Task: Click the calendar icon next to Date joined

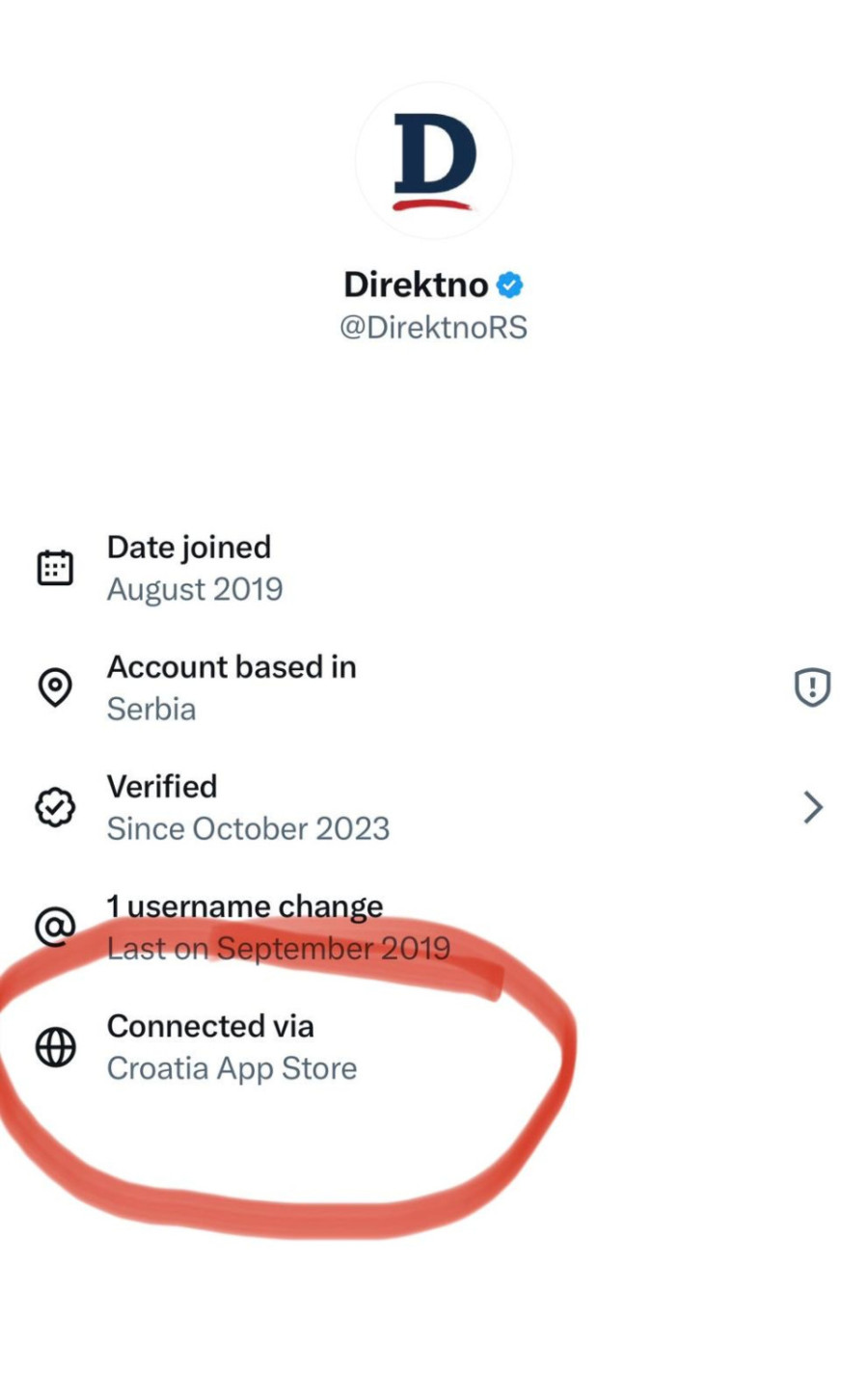Action: tap(55, 568)
